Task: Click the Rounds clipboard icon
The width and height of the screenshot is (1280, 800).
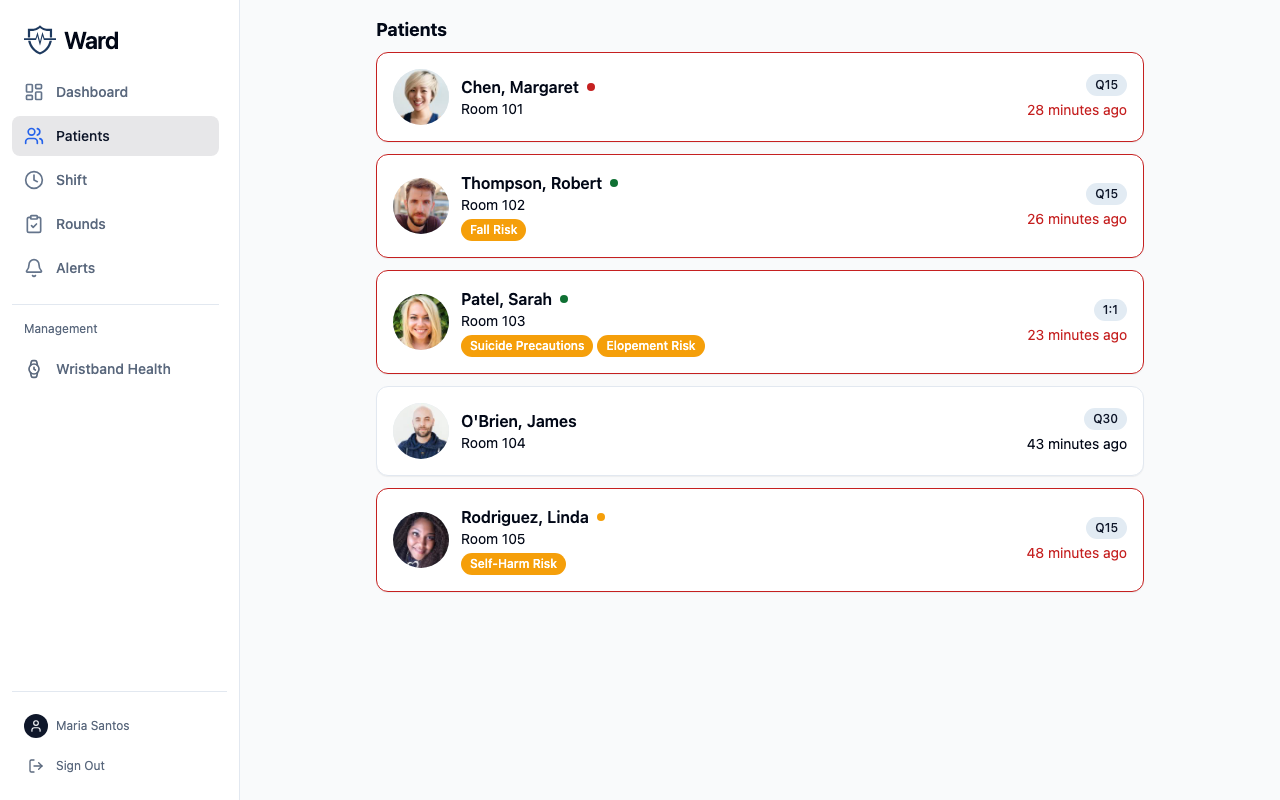Action: pyautogui.click(x=34, y=224)
